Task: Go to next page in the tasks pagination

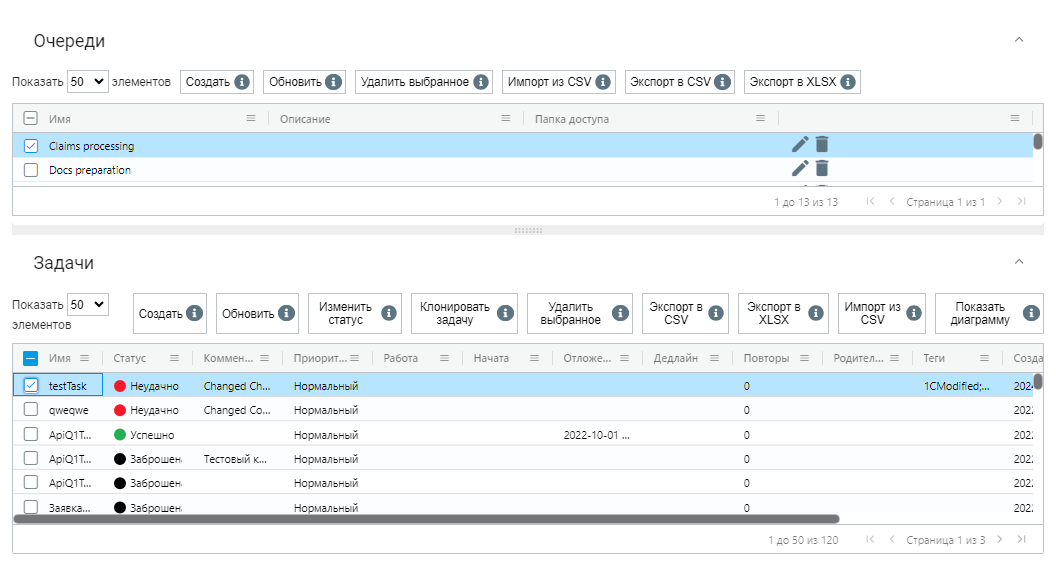Action: (1000, 539)
